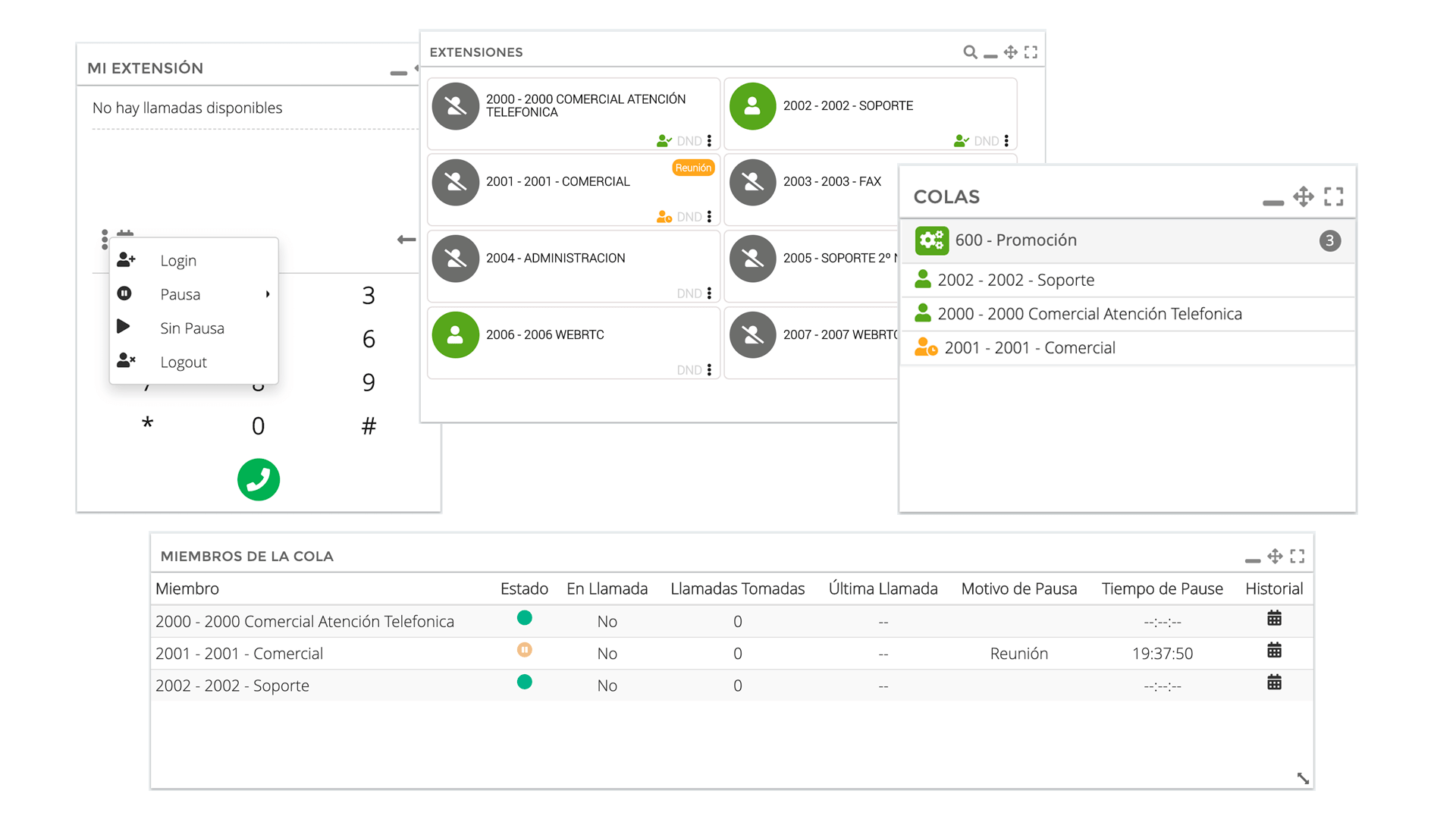Expand Extensiones panel to fullscreen
This screenshot has height=819, width=1456.
pos(1031,52)
